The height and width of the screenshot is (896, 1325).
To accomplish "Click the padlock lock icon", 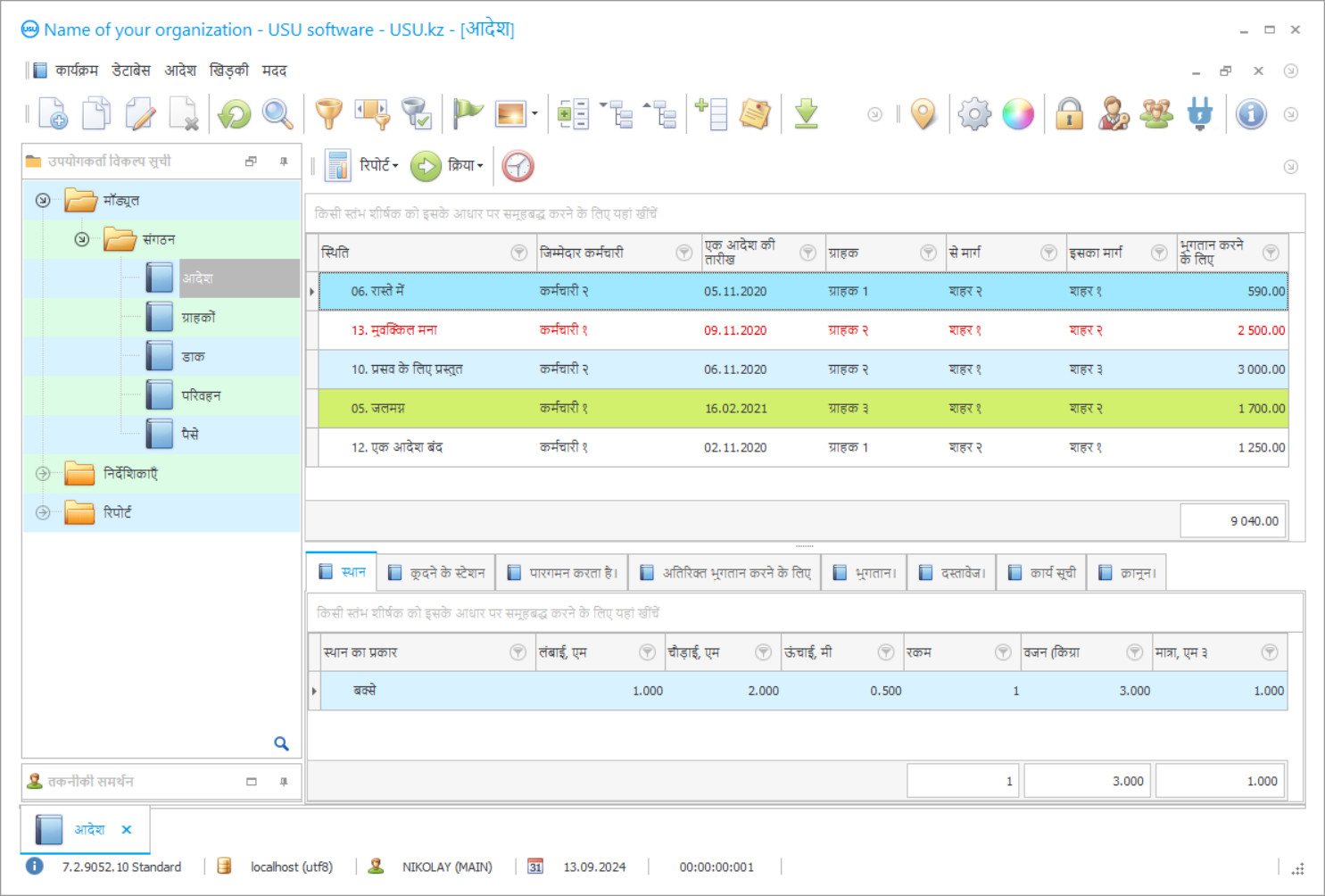I will [1069, 114].
